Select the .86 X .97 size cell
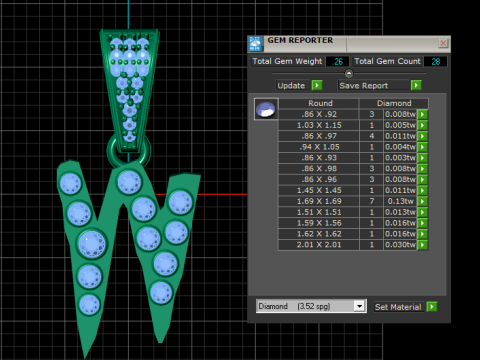 [319, 136]
